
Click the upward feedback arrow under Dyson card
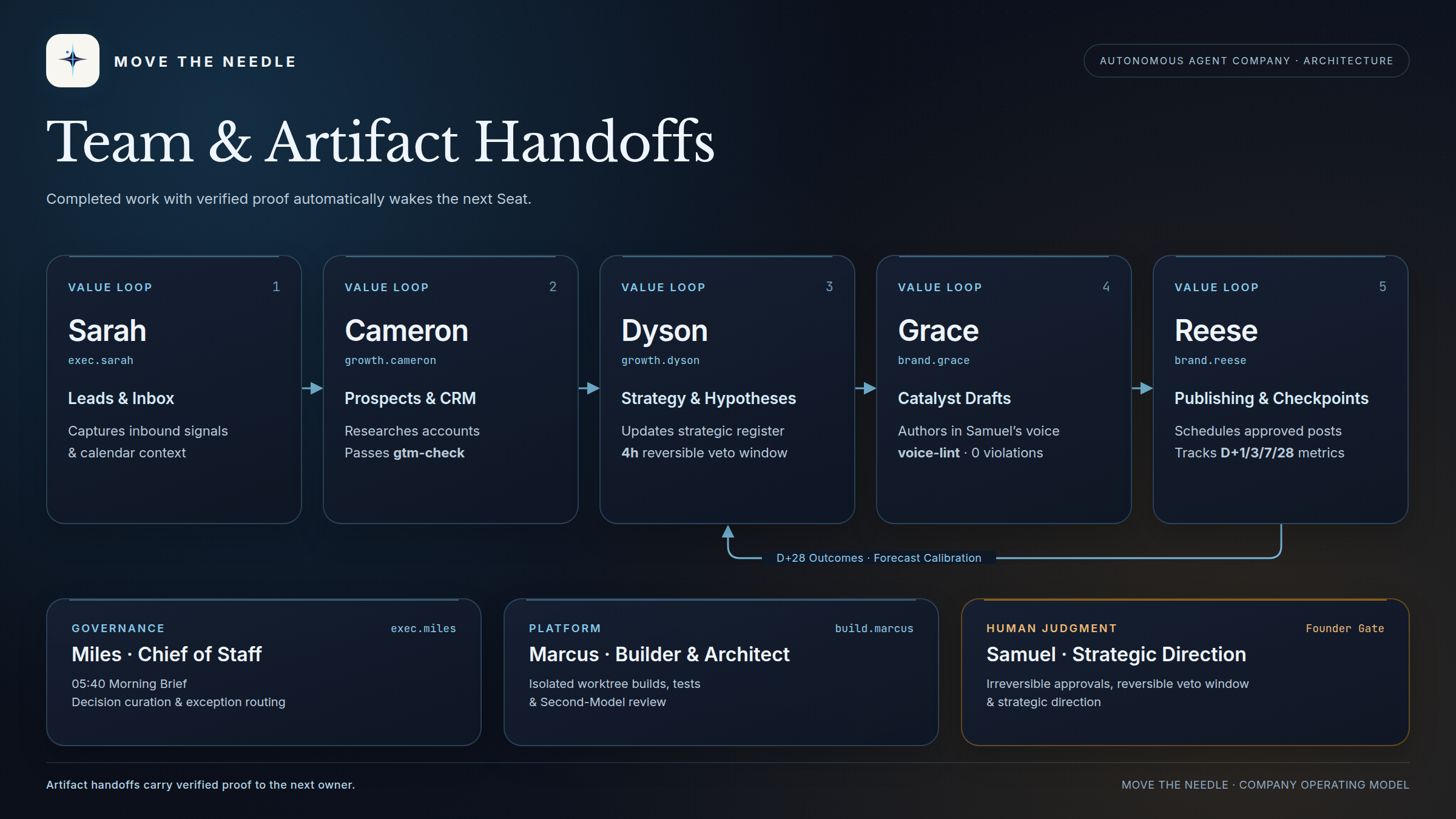tap(728, 532)
